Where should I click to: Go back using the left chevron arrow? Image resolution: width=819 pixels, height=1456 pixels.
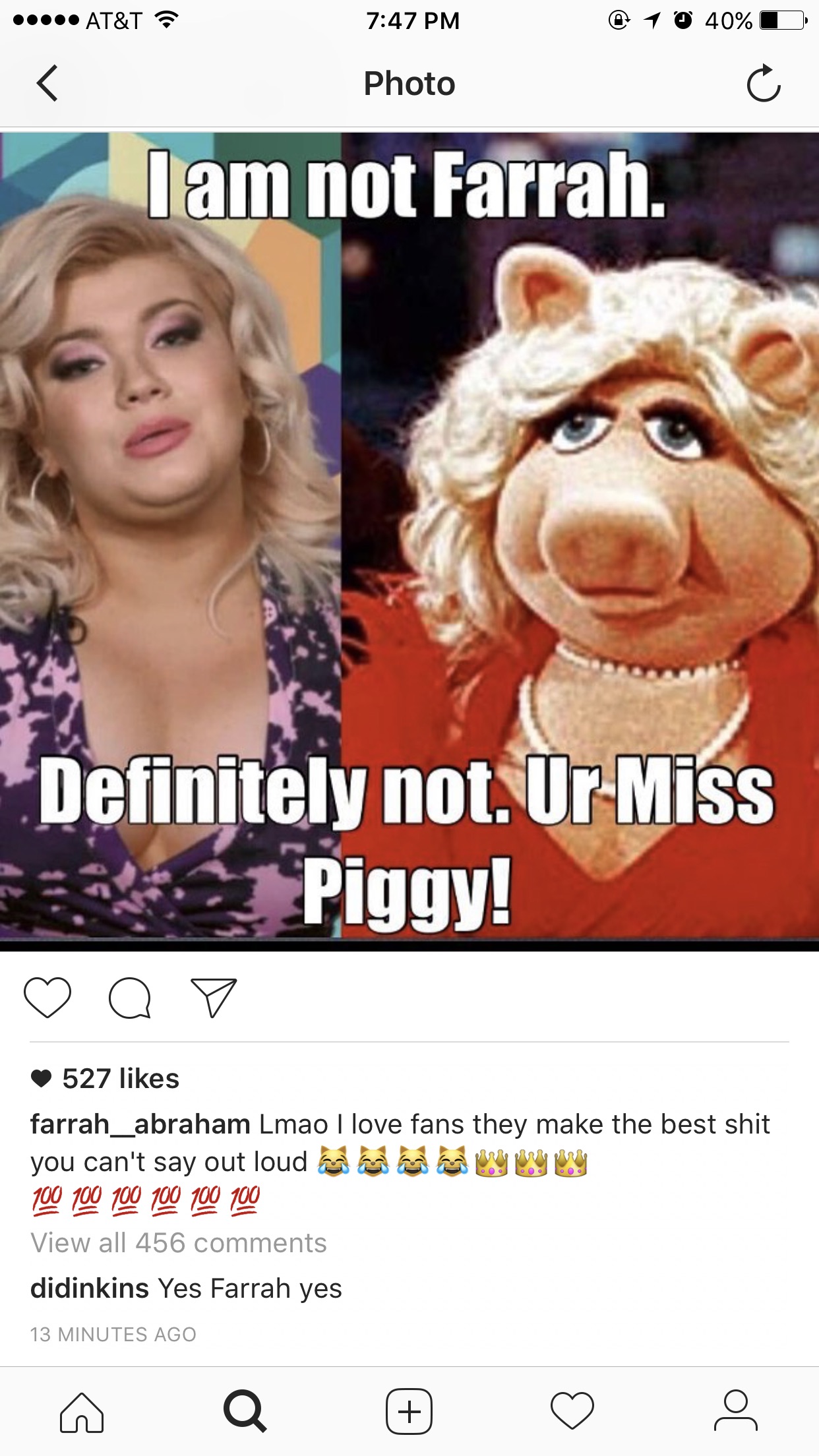[47, 83]
